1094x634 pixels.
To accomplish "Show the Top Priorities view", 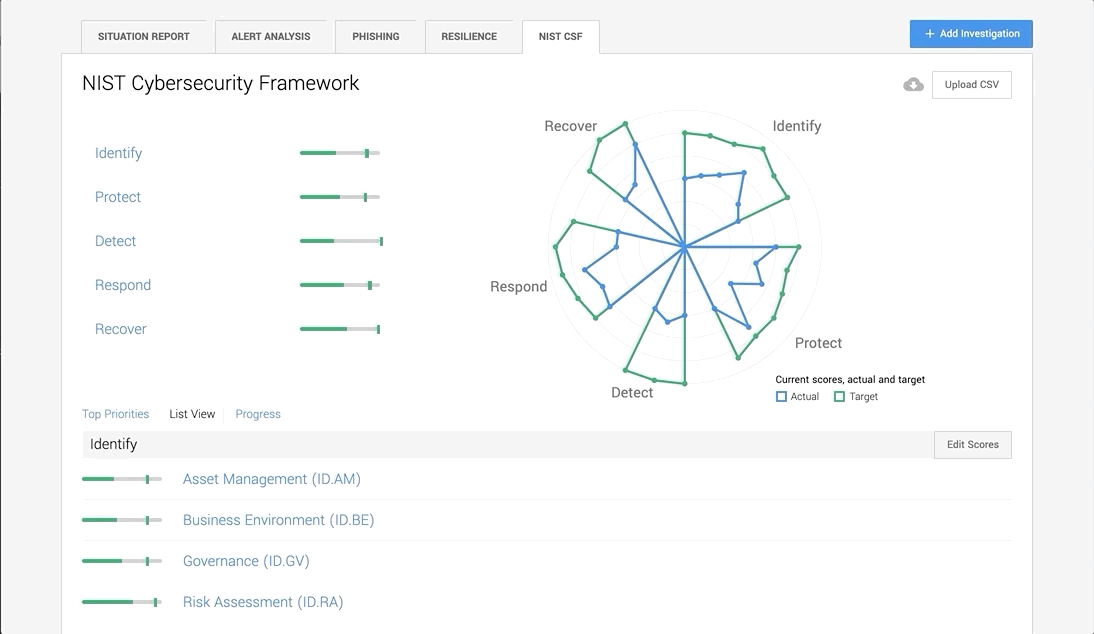I will [115, 414].
